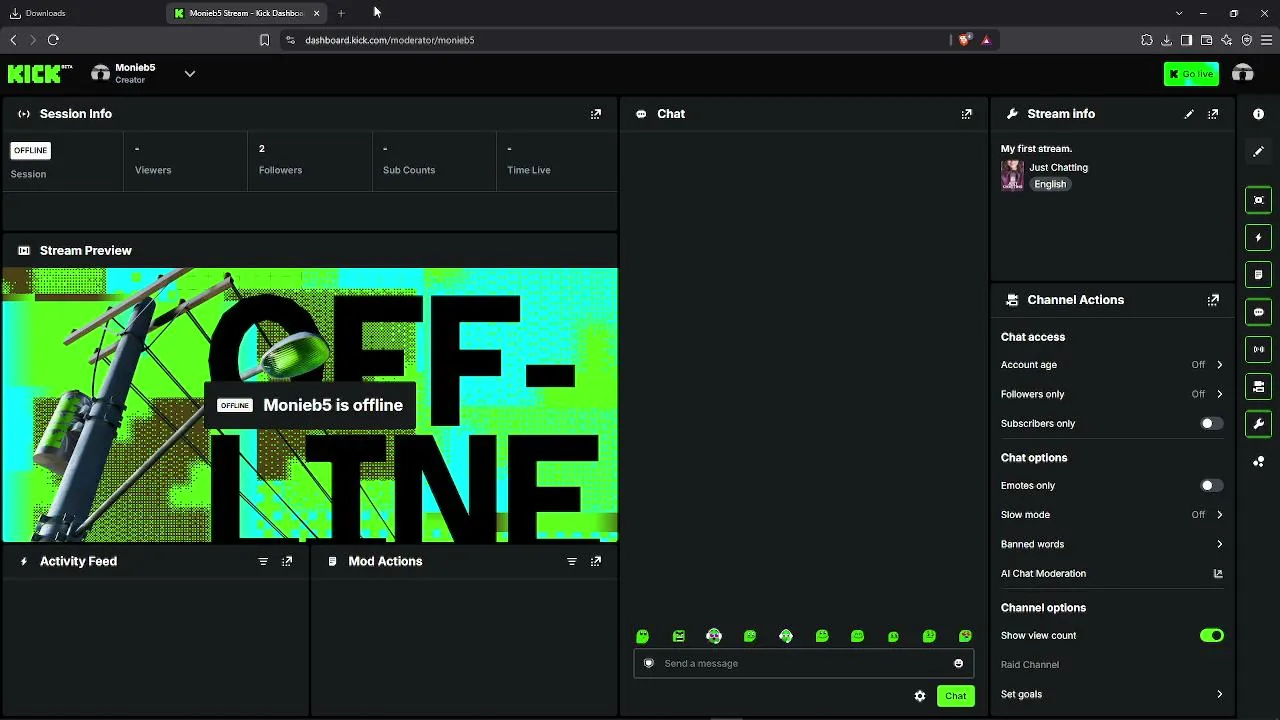Select the Monieb5 Stream Kick Dashboard tab

coord(248,13)
